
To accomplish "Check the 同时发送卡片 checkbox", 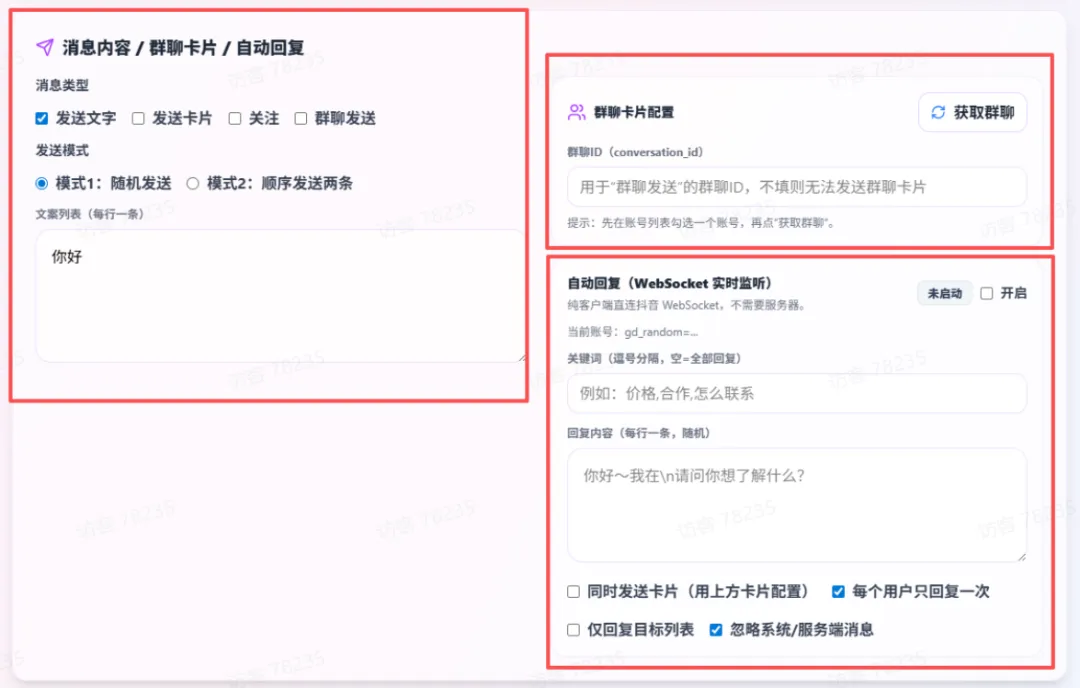I will (x=573, y=592).
